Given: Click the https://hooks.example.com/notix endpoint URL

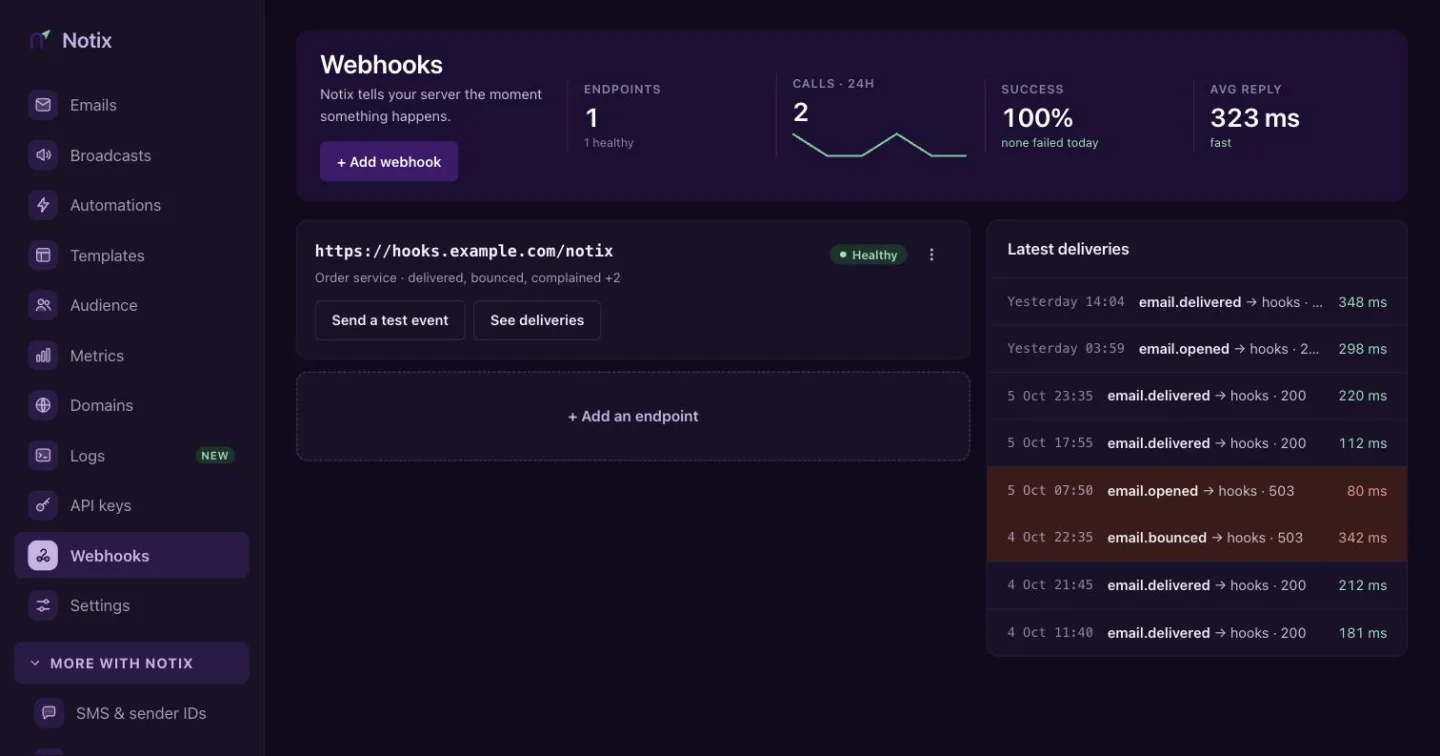Looking at the screenshot, I should click(464, 251).
